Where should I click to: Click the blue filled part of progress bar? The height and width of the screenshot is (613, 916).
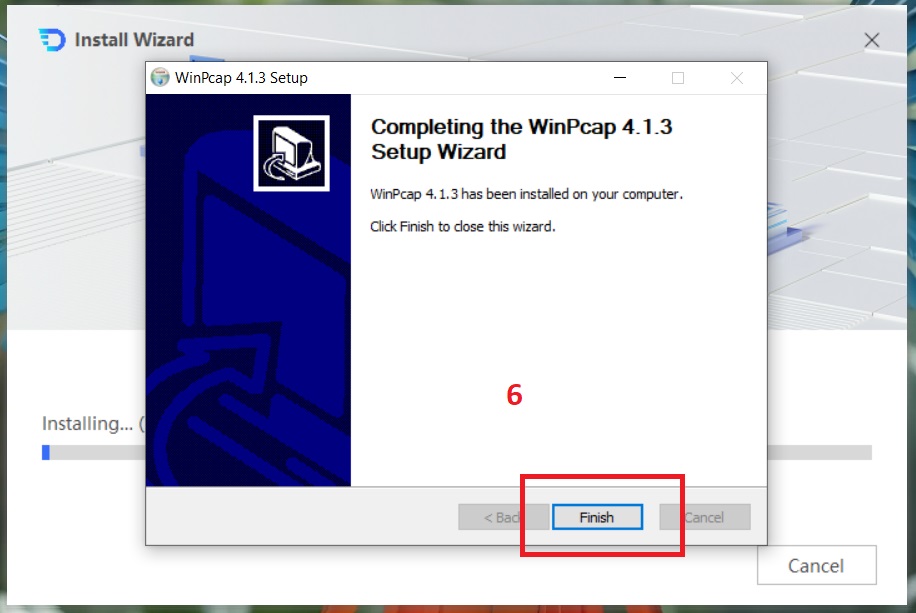(46, 452)
